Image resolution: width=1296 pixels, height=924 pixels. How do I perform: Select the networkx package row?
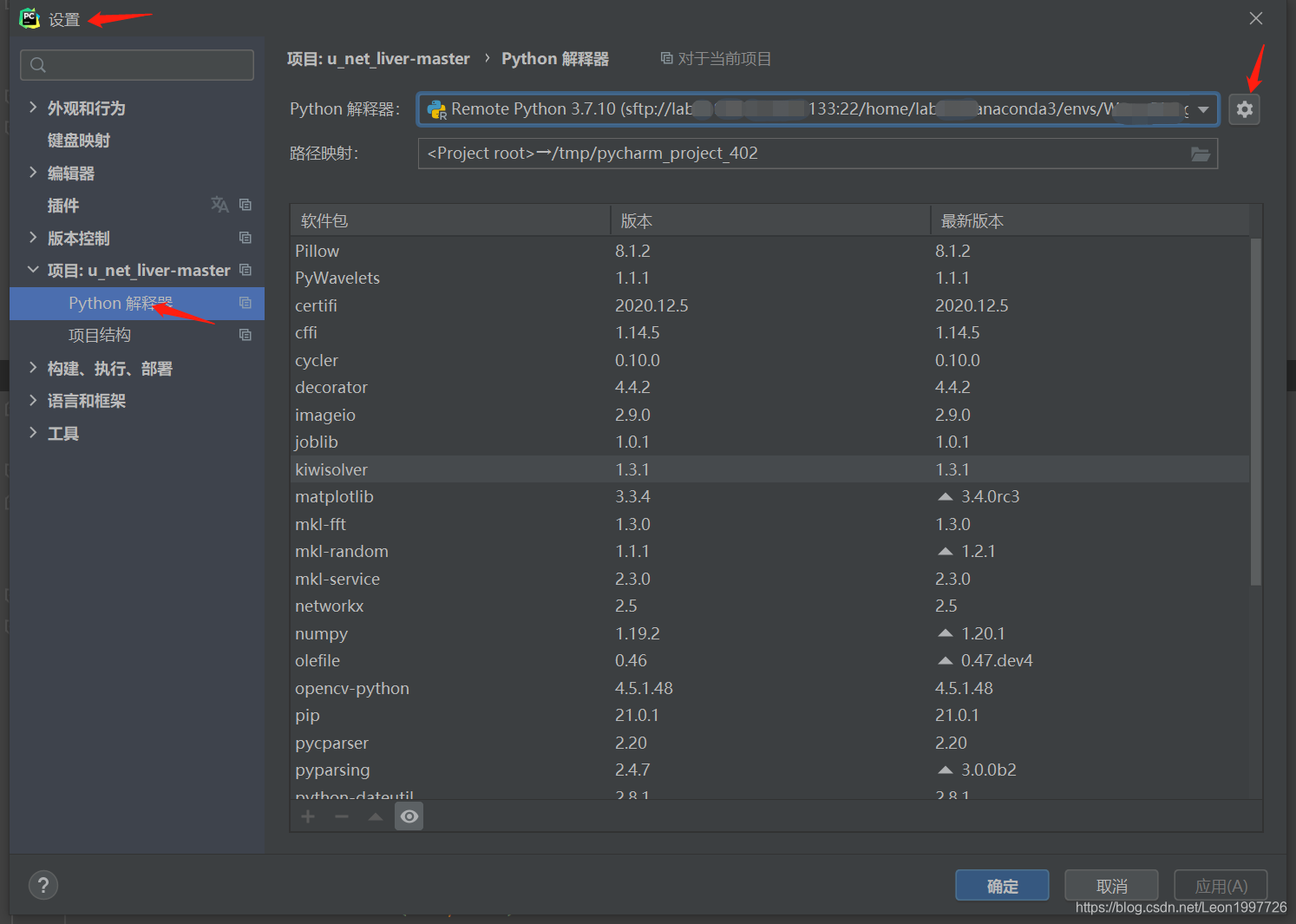770,606
